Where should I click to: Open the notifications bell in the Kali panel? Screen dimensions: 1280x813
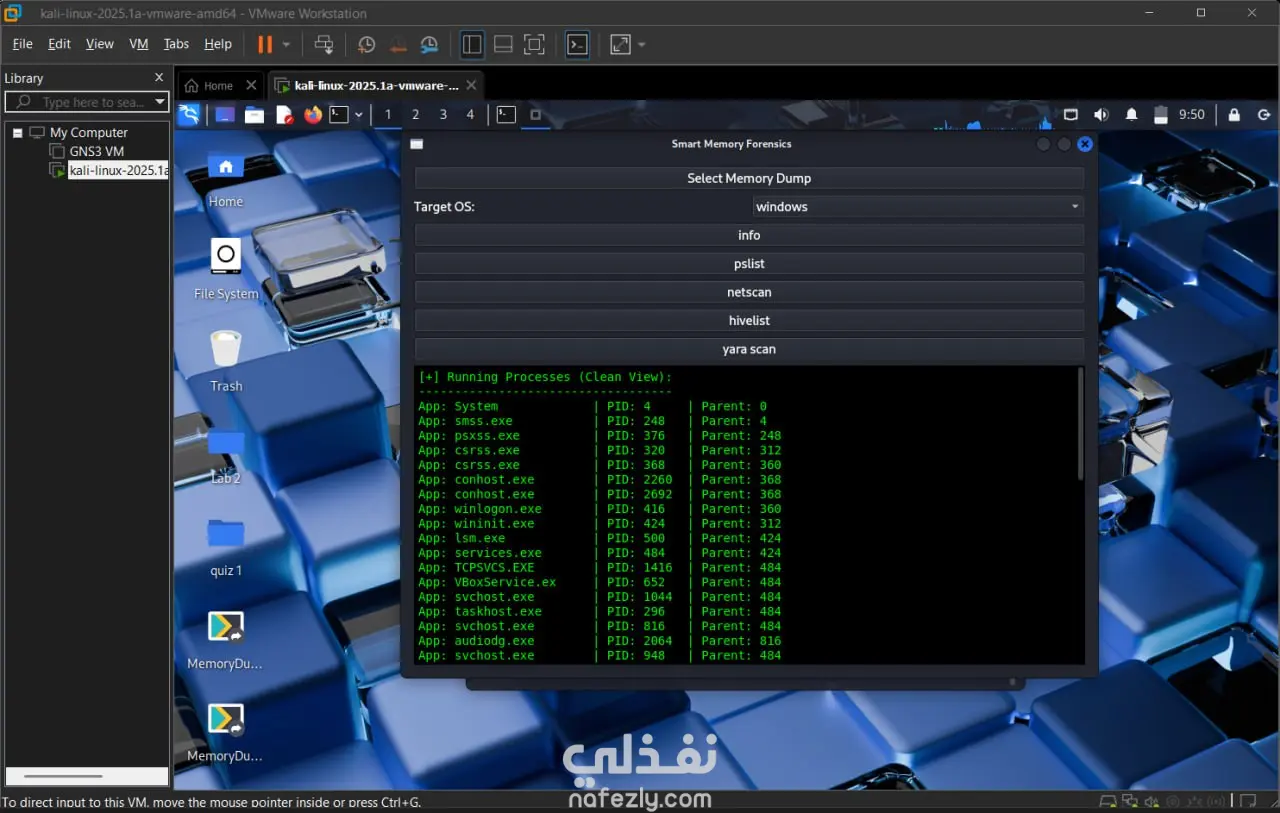coord(1131,115)
